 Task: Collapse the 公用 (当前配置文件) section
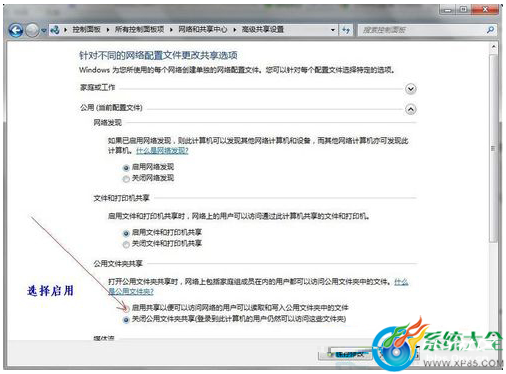pyautogui.click(x=411, y=109)
